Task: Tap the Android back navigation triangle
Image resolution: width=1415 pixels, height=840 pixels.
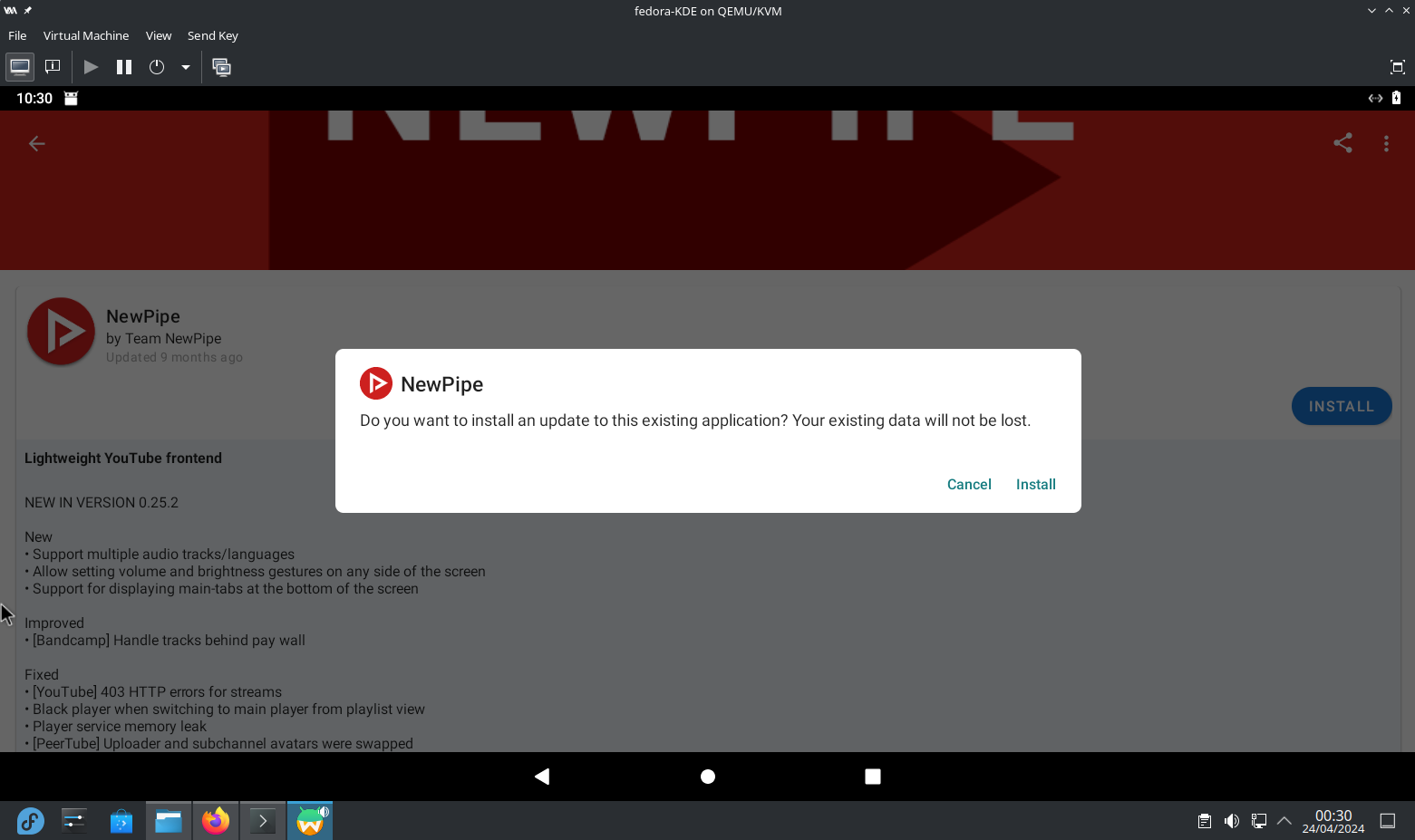Action: tap(542, 777)
